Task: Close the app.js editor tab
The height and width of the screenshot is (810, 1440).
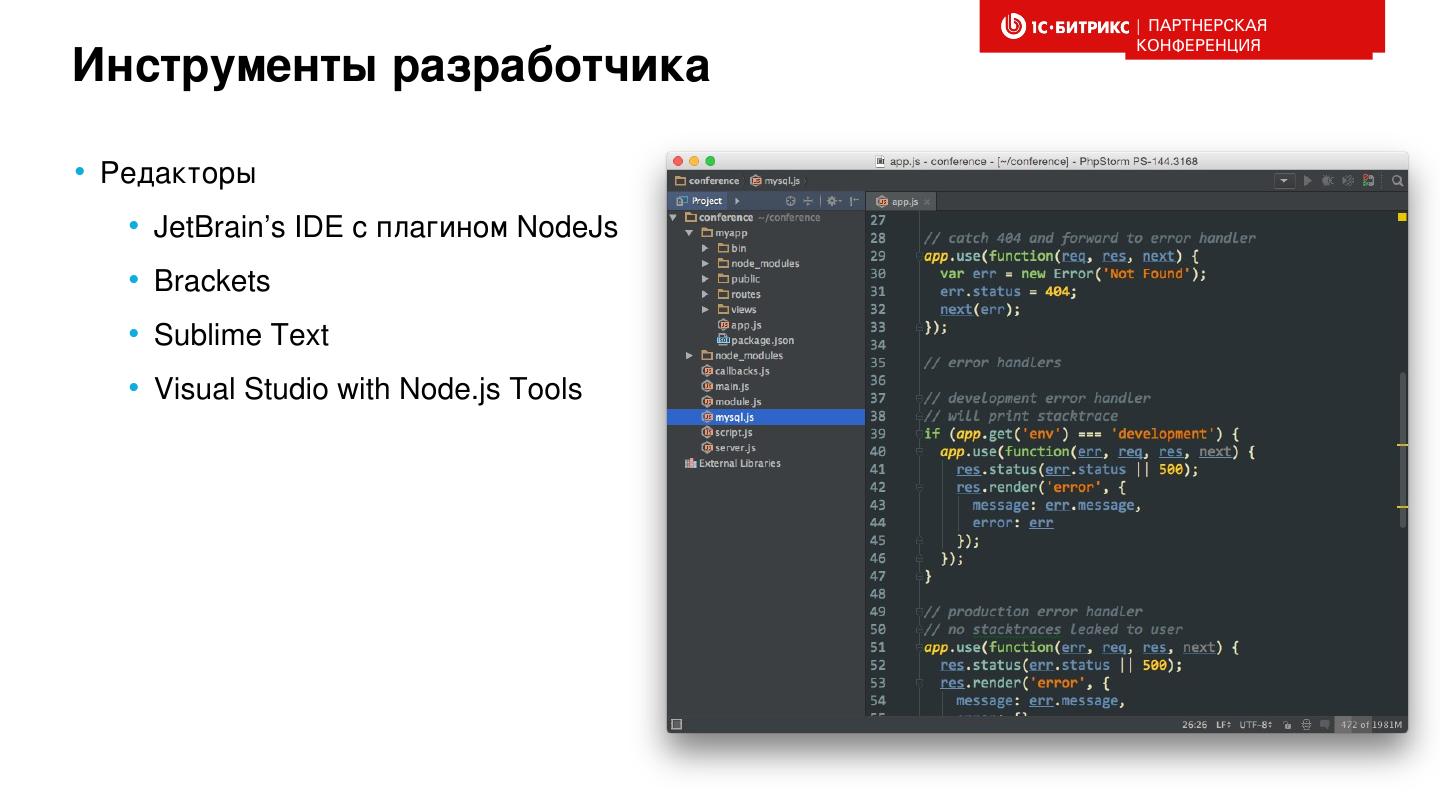Action: coord(927,202)
